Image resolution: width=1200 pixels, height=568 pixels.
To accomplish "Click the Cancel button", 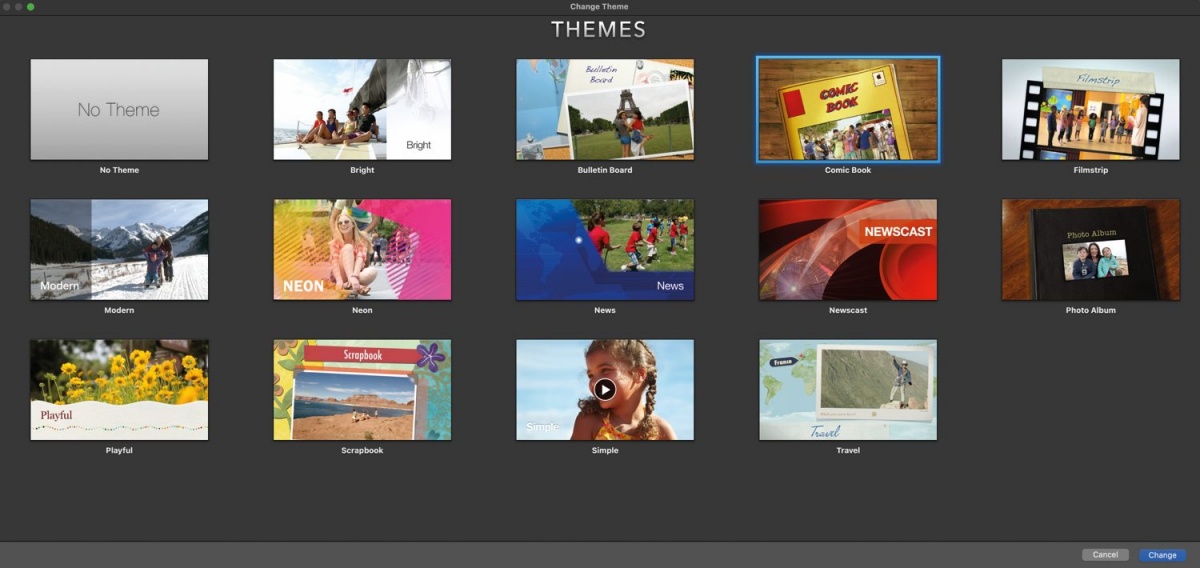I will click(x=1105, y=555).
